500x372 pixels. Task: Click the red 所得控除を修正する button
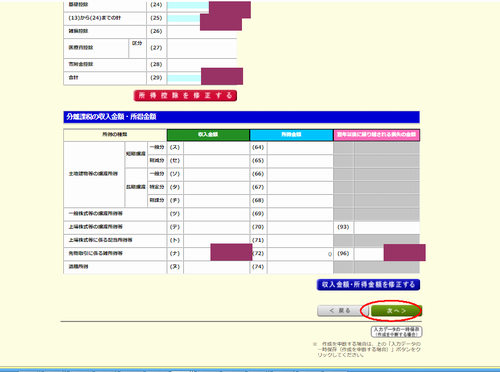185,96
